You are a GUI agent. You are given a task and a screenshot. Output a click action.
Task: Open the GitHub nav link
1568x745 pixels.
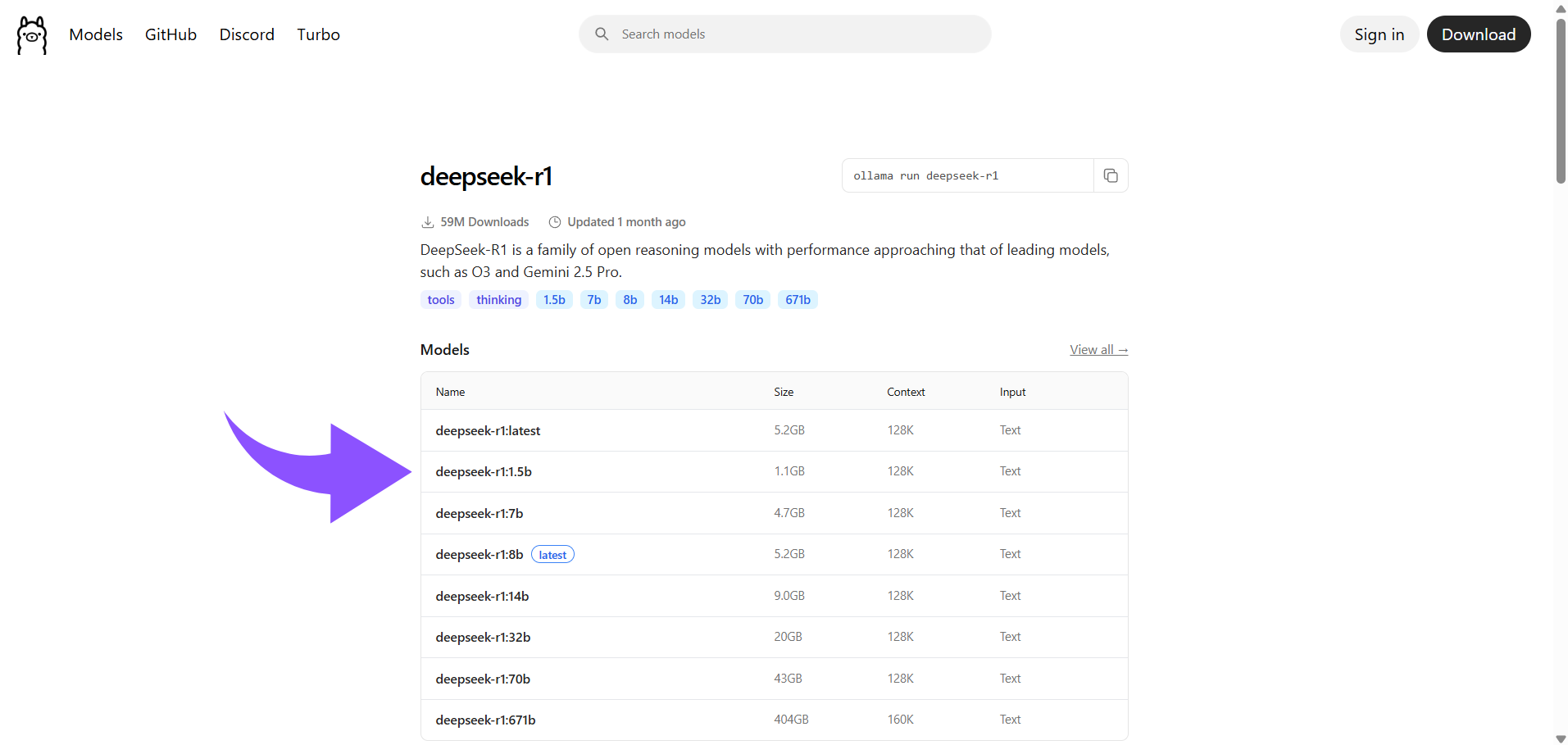point(170,34)
